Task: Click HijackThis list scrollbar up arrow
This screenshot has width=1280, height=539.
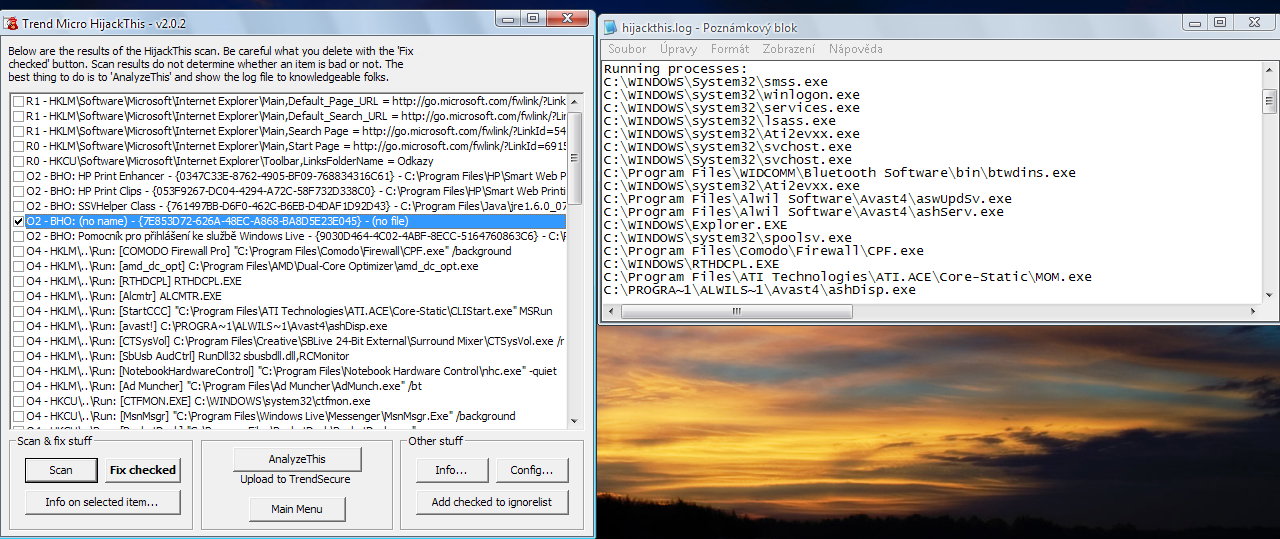Action: [x=575, y=101]
